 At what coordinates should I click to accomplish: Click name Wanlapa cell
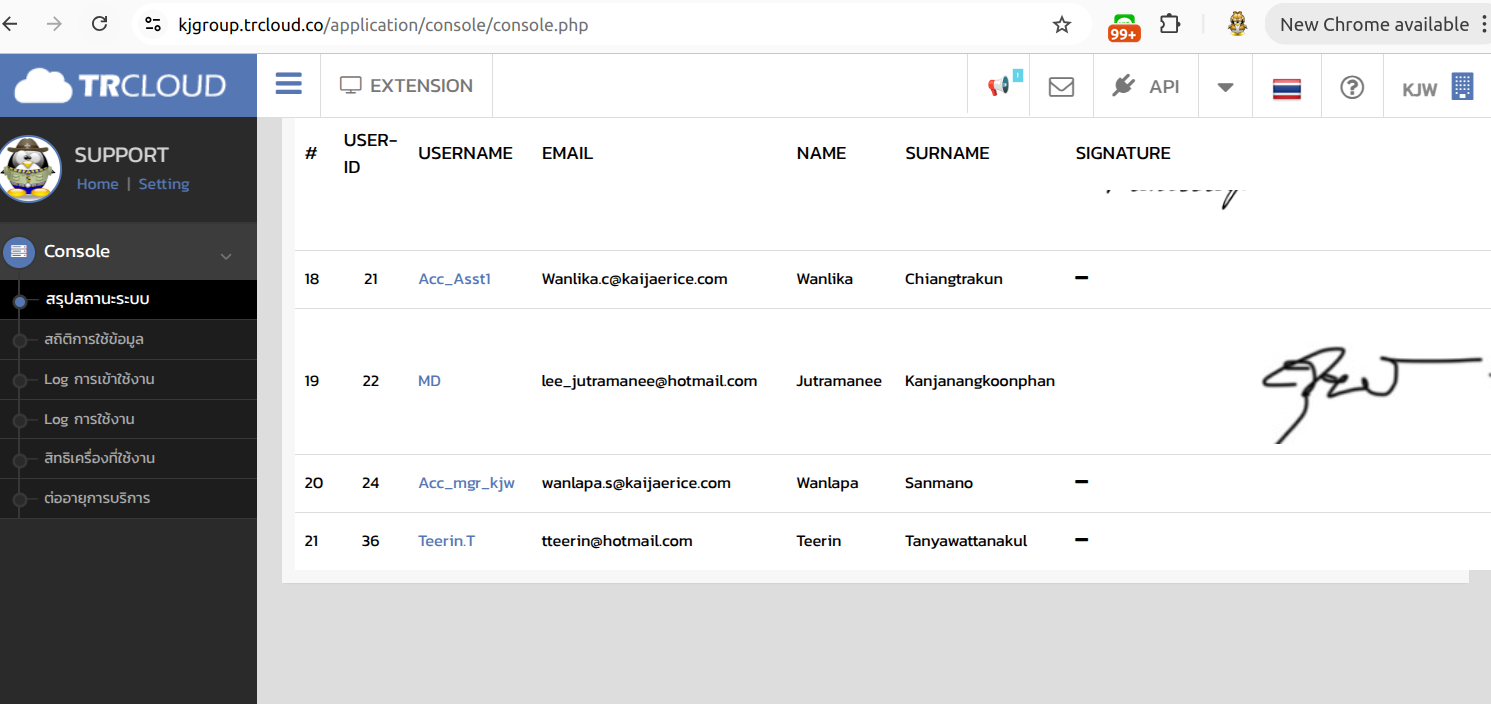827,483
